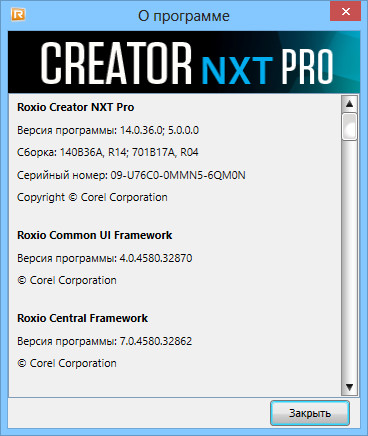The height and width of the screenshot is (436, 368).
Task: Click the vertical scrollbar thumb
Action: click(x=349, y=127)
